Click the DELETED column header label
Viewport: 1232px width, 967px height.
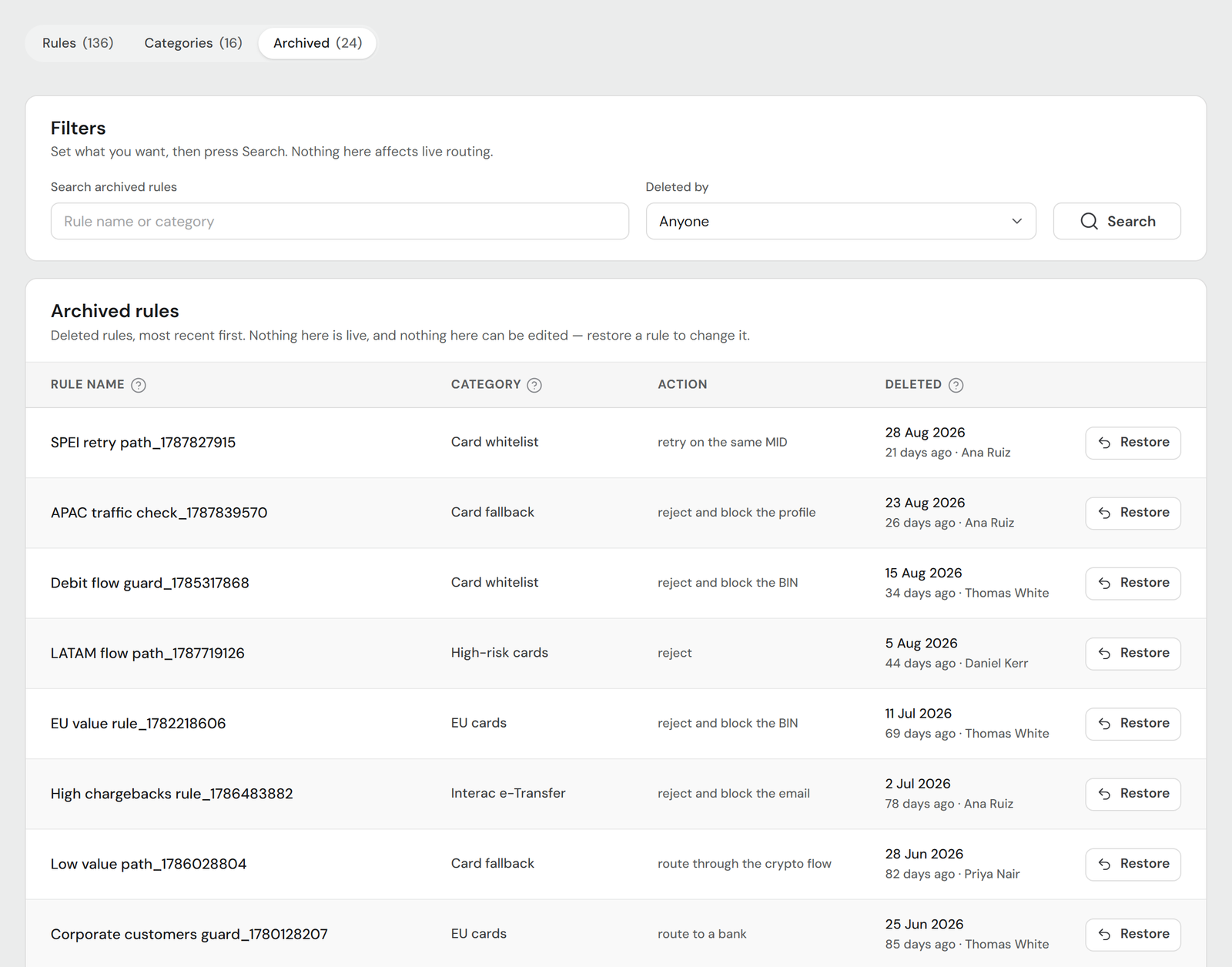pyautogui.click(x=913, y=384)
